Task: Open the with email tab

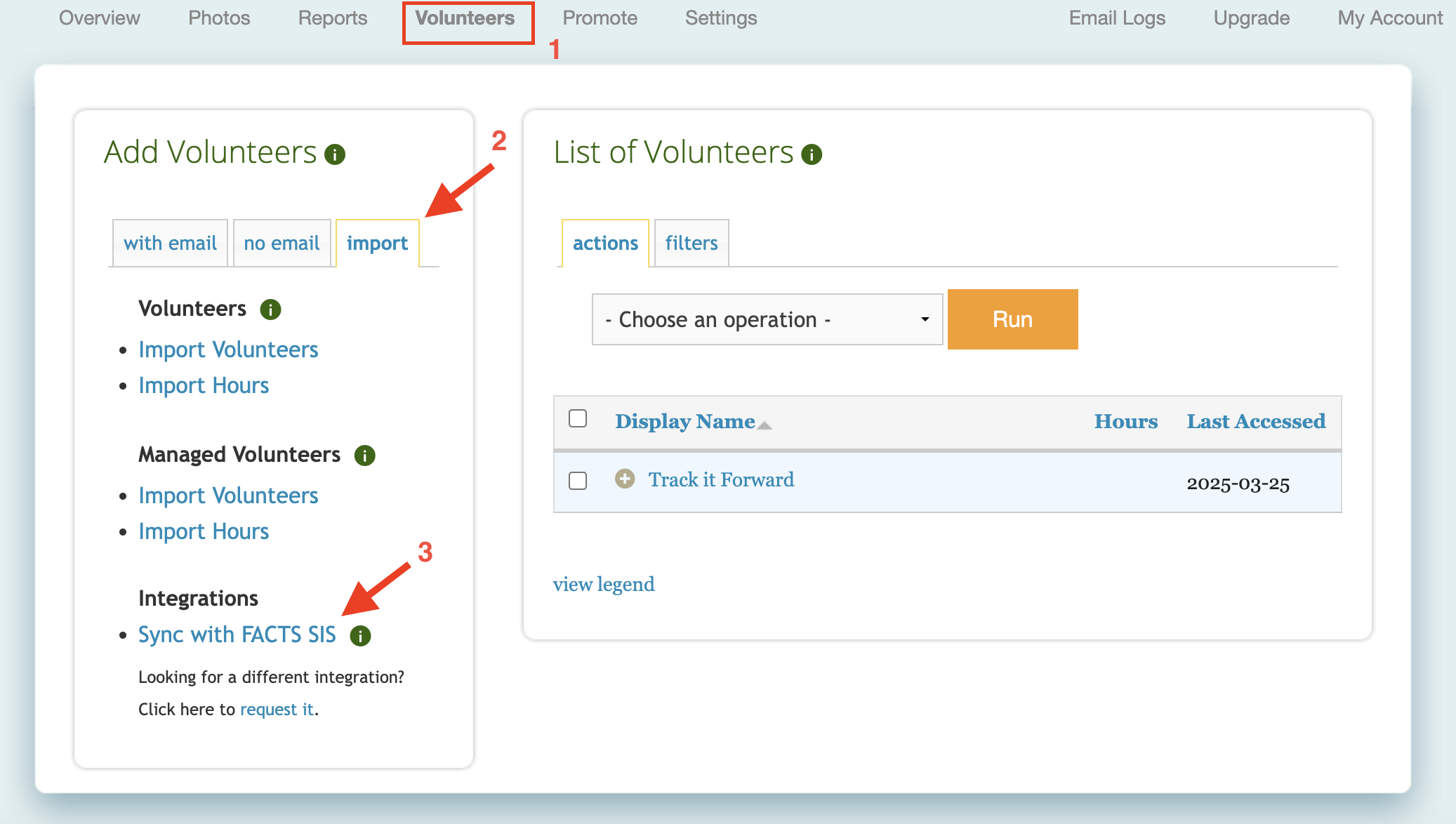Action: pos(170,244)
